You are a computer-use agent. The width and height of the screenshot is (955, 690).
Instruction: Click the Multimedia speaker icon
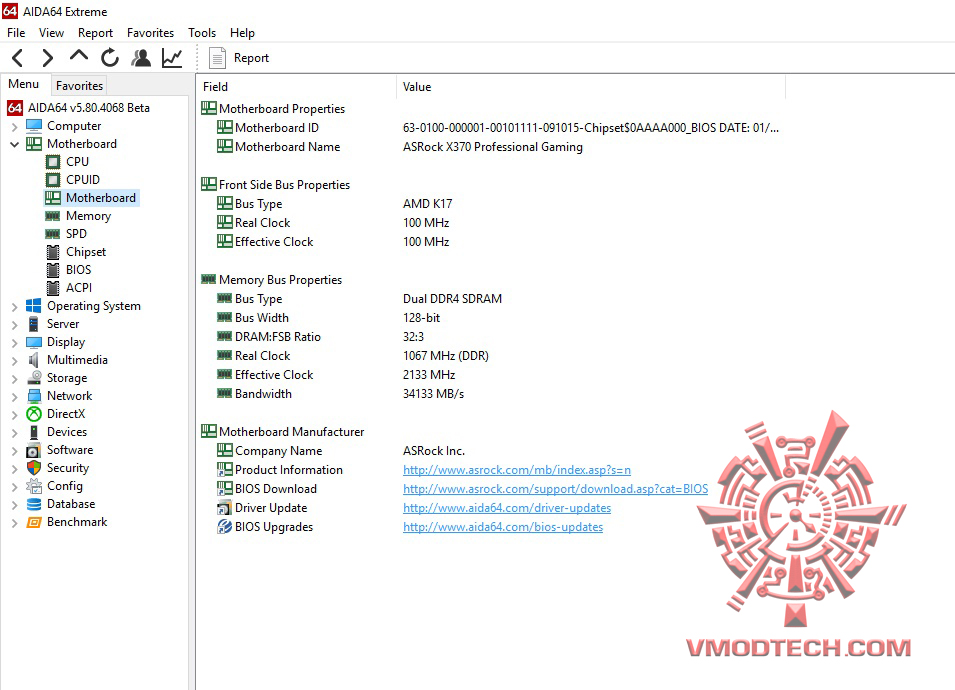(x=34, y=360)
